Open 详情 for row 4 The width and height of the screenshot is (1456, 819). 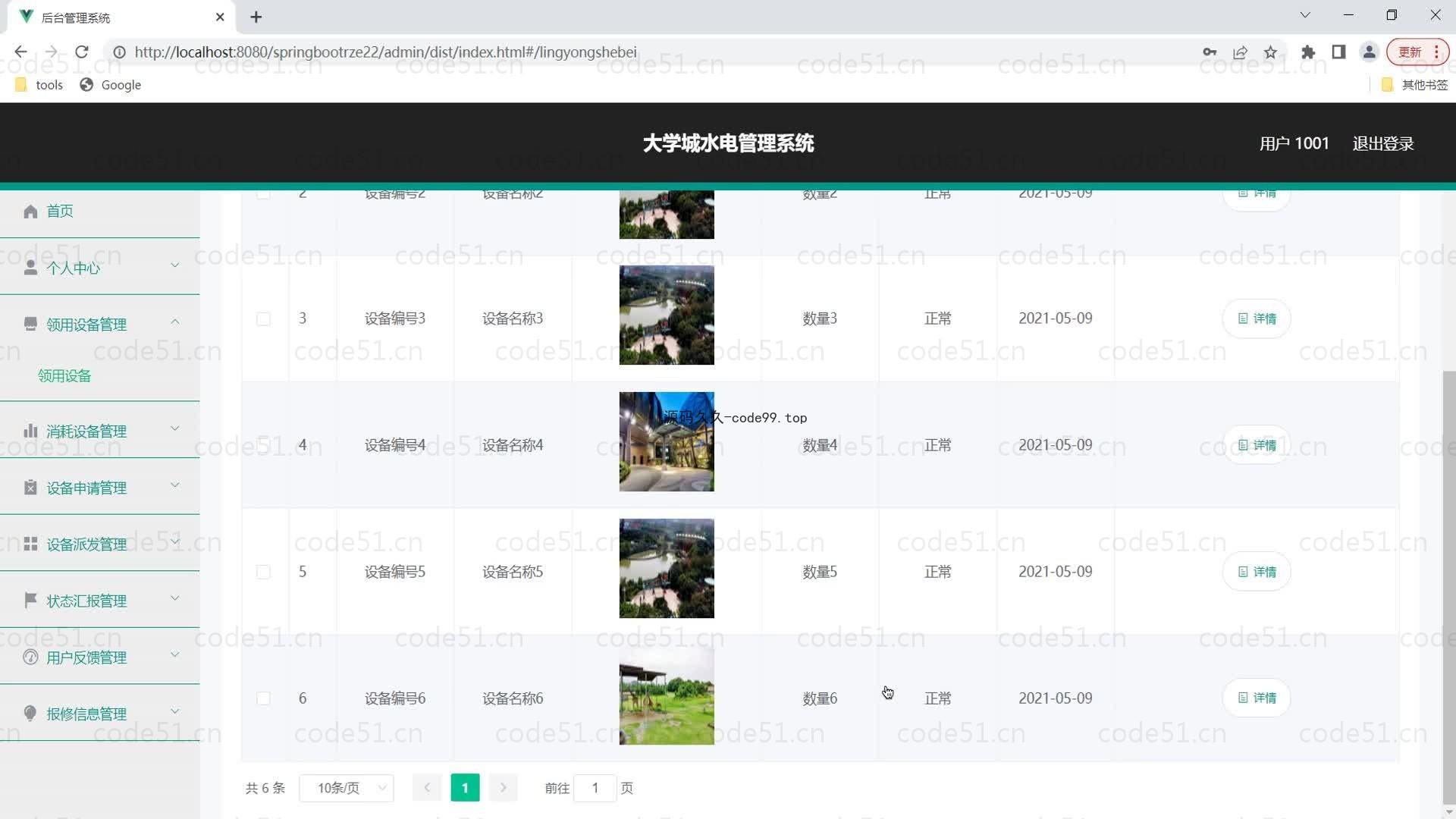[x=1257, y=446]
